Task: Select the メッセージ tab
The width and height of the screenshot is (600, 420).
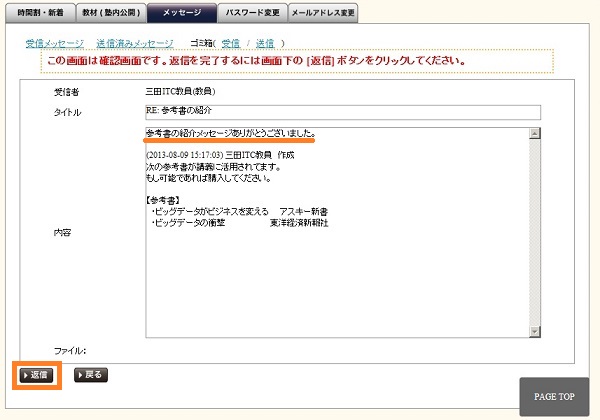Action: [x=180, y=12]
